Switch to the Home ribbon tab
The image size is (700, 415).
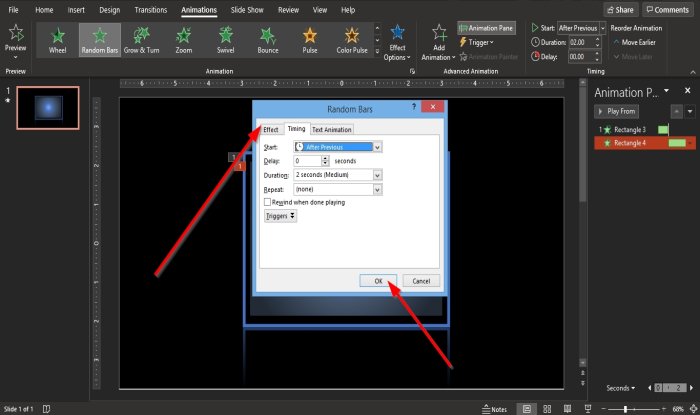click(x=44, y=10)
